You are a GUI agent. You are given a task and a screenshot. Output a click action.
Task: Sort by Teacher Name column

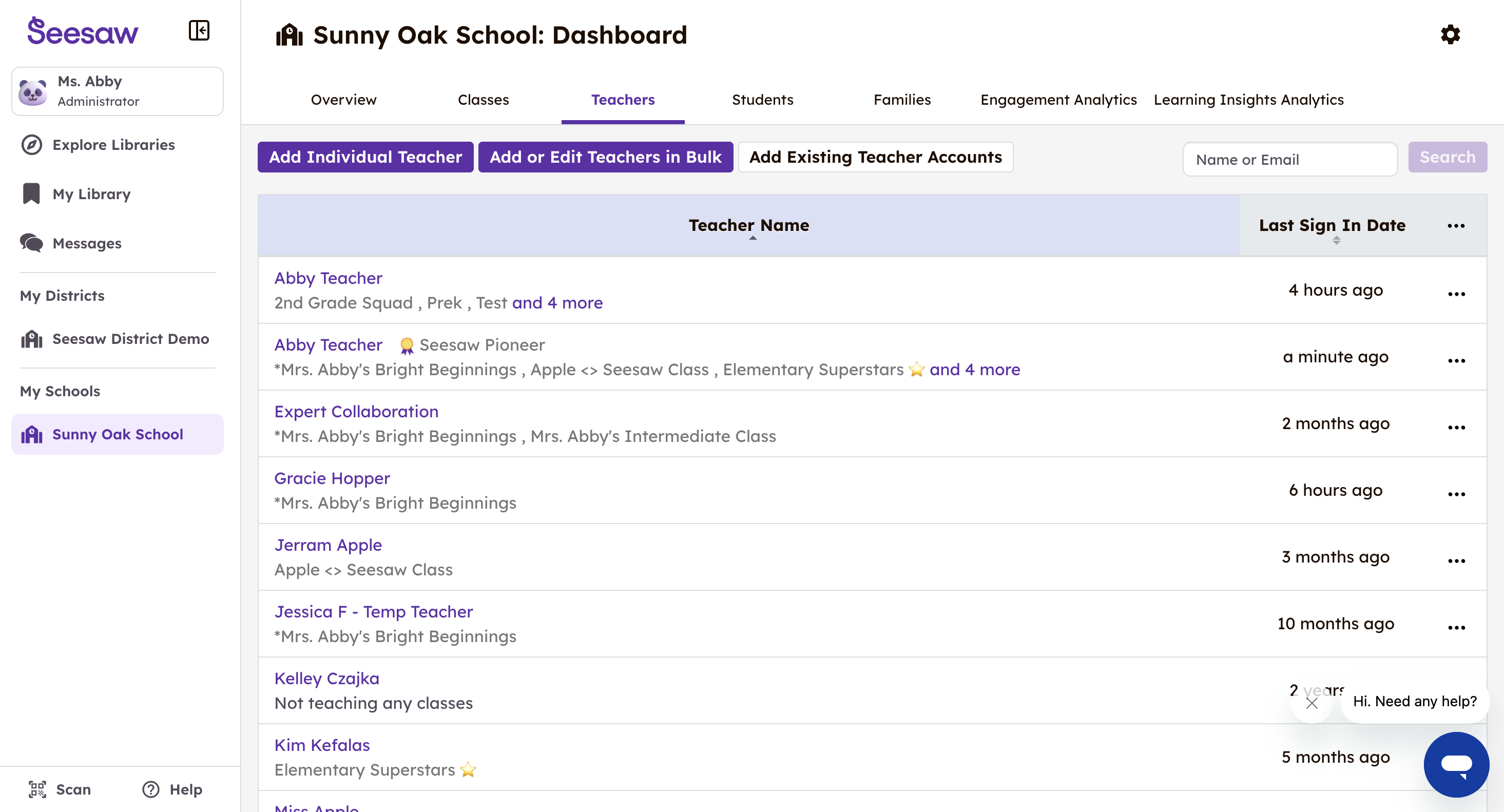point(748,226)
